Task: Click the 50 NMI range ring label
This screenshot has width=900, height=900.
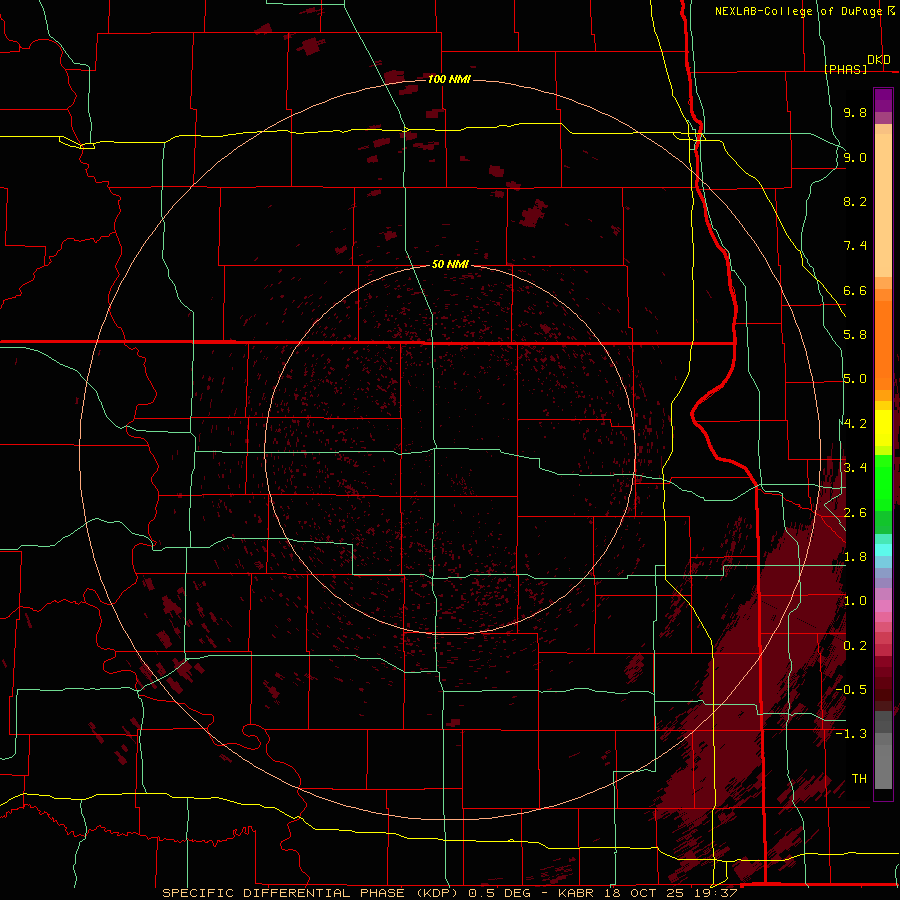Action: click(450, 264)
